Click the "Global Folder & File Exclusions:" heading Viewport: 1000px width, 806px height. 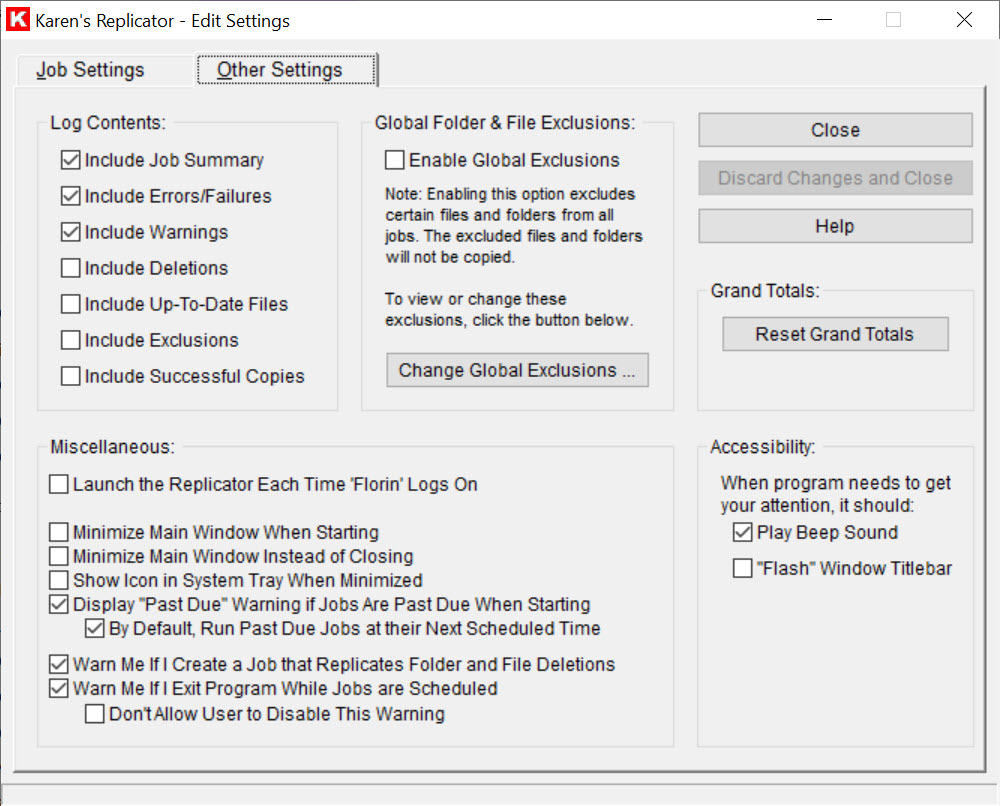[505, 122]
